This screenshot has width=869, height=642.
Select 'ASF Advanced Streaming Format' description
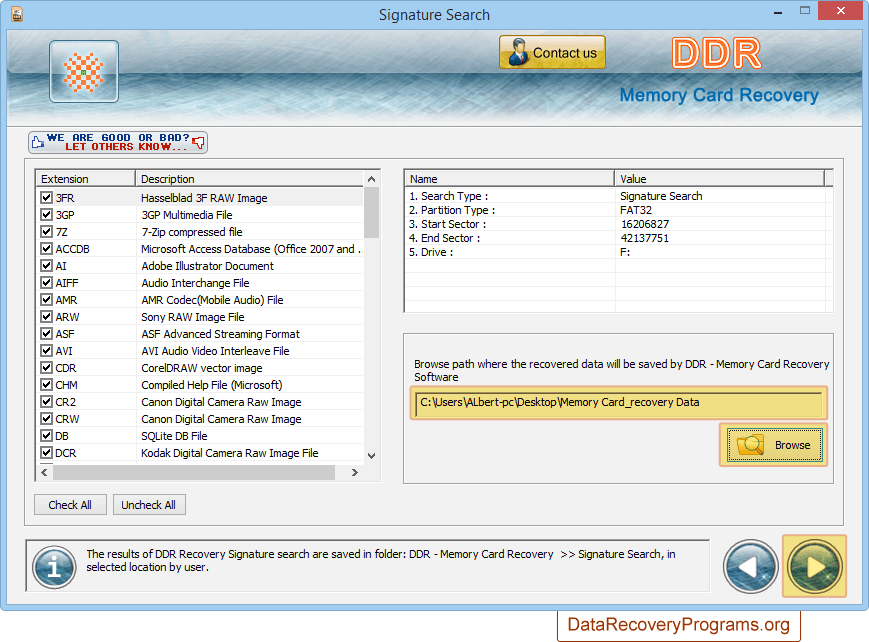tap(220, 334)
